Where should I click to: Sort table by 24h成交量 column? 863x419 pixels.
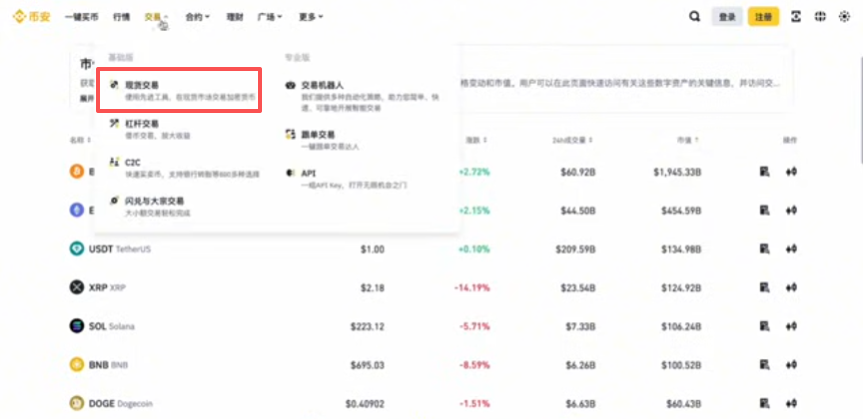coord(573,140)
